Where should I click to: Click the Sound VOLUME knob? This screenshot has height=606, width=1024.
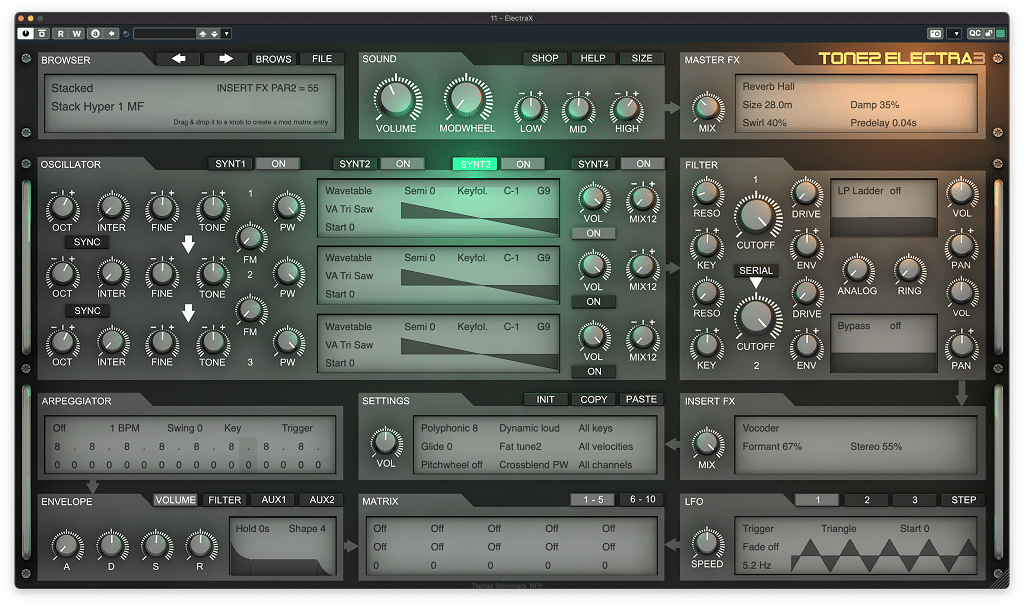396,99
